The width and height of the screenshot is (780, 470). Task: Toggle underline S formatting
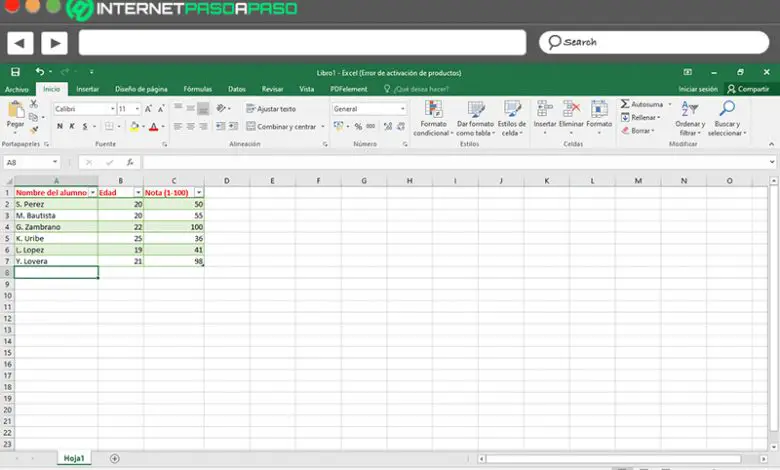pyautogui.click(x=85, y=126)
